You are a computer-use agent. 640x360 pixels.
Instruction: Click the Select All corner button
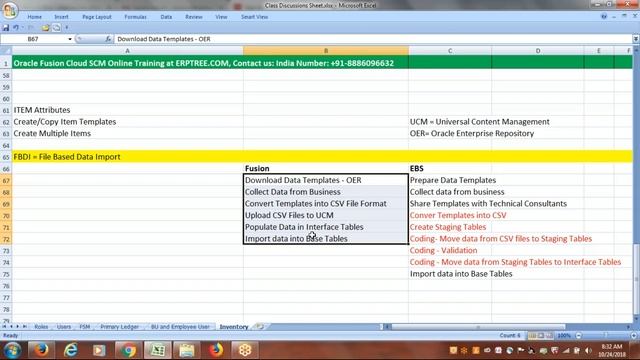(6, 51)
